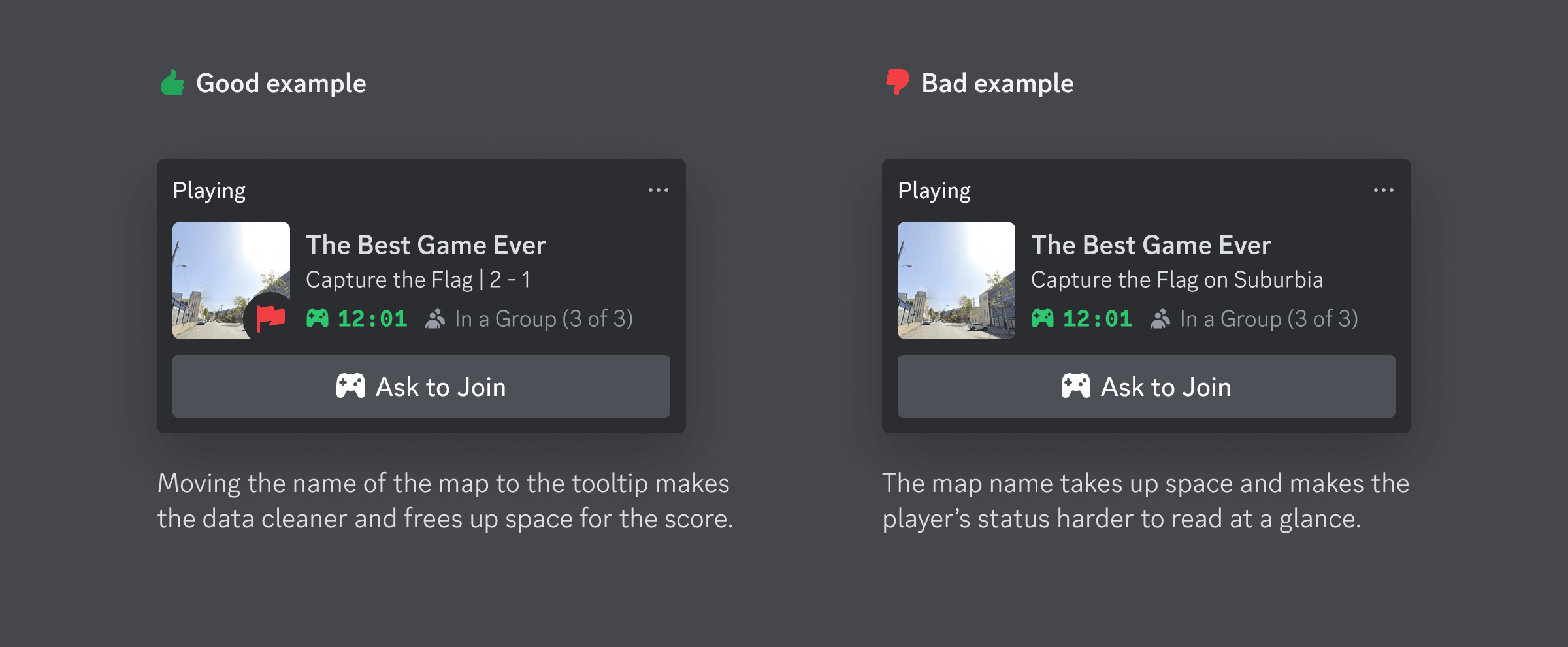The width and height of the screenshot is (1568, 647).
Task: Click the group members icon in the good example
Action: pyautogui.click(x=434, y=319)
